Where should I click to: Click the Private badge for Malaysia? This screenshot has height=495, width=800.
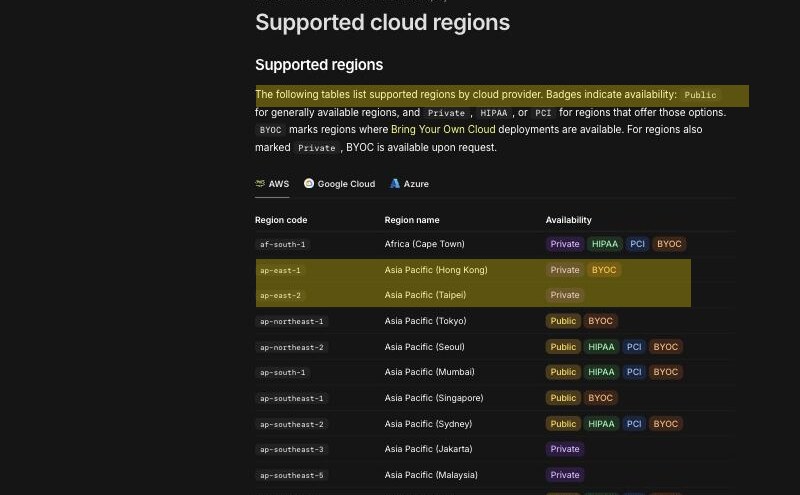(565, 475)
